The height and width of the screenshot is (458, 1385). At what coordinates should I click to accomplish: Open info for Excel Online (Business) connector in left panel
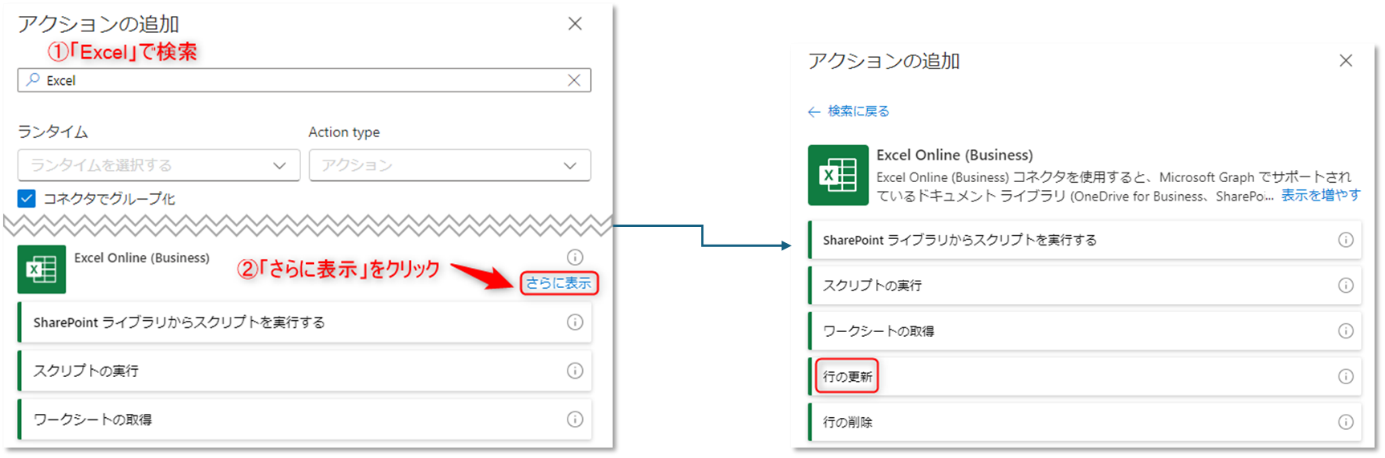click(x=575, y=257)
